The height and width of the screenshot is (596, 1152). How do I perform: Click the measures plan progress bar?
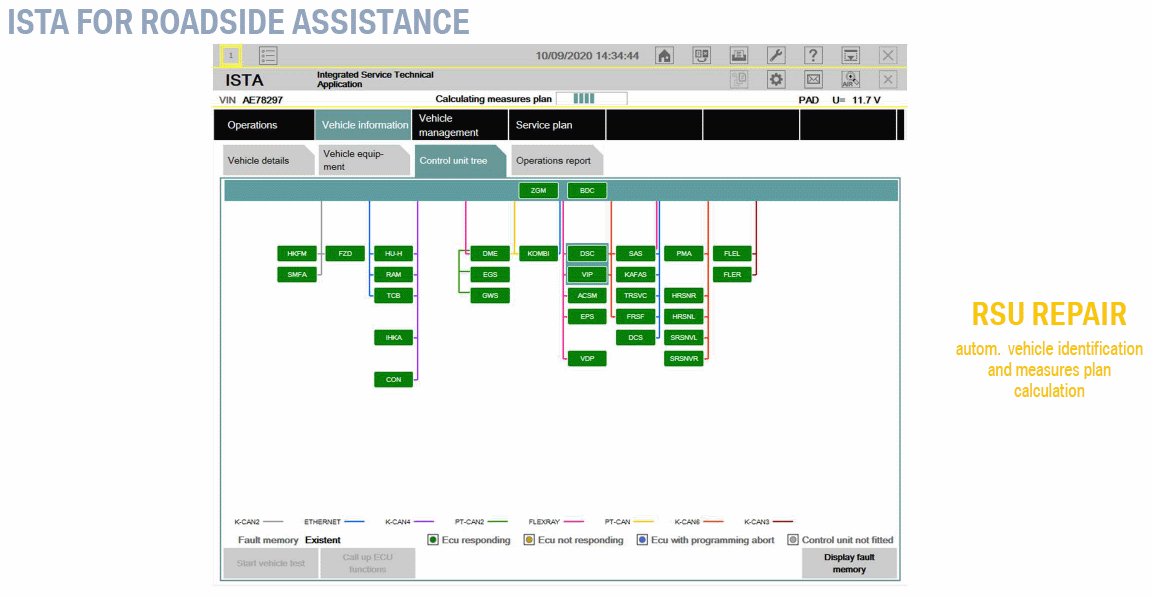591,98
